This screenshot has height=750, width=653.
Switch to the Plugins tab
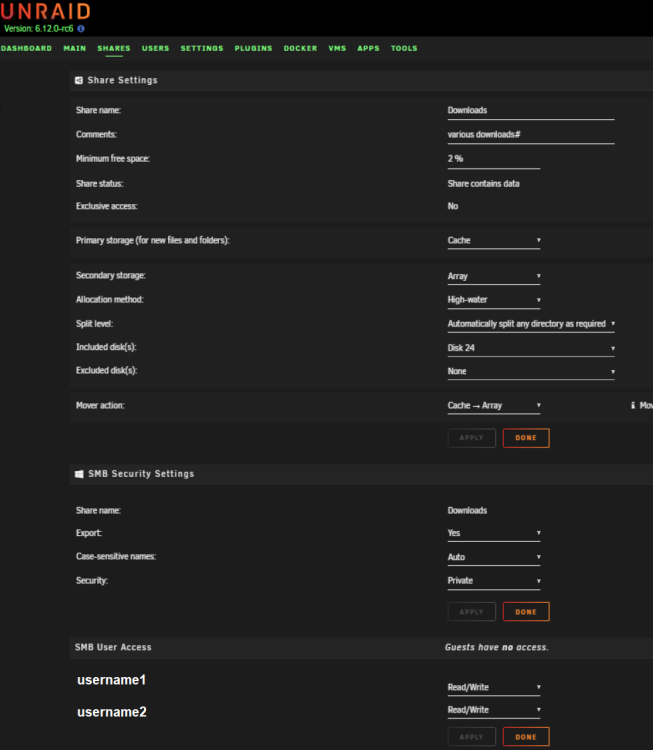tap(253, 48)
